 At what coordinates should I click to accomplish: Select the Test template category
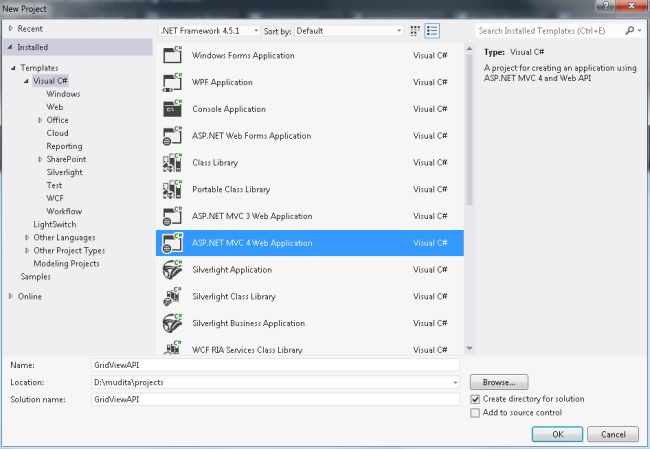click(54, 185)
